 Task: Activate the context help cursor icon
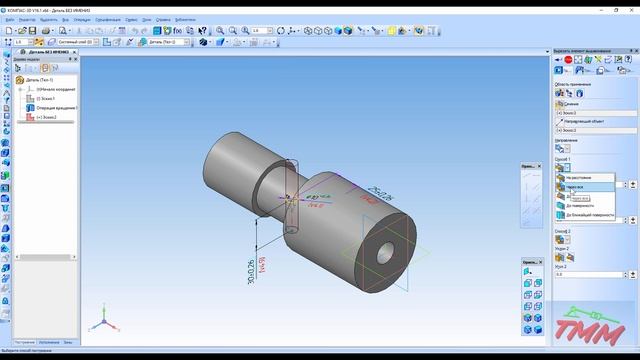tap(202, 31)
